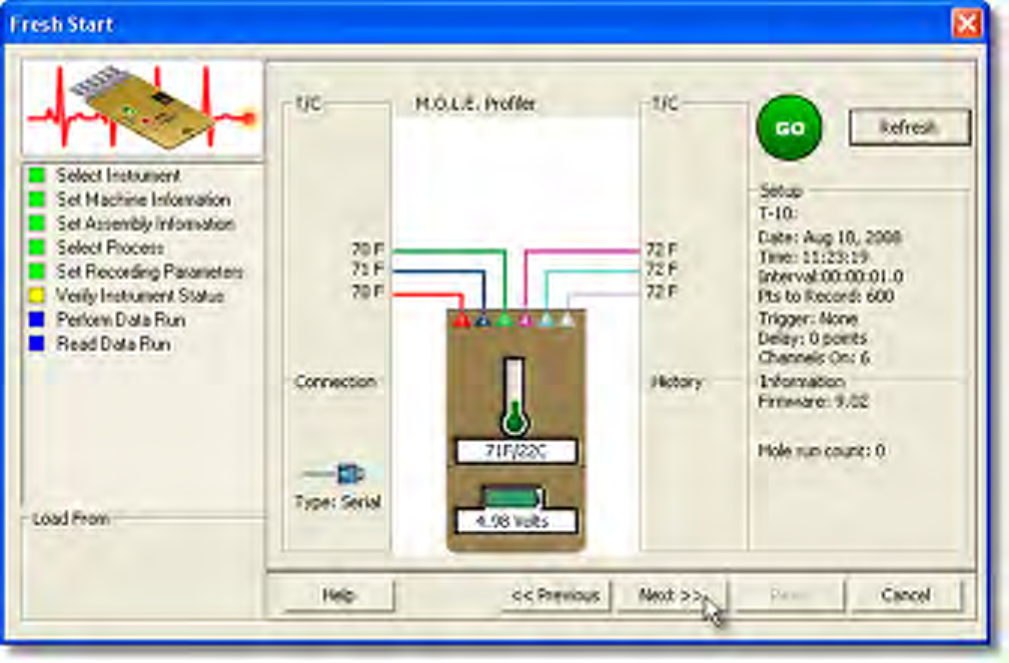The image size is (1009, 663).
Task: Click the cyan channel connector triangle
Action: pos(546,319)
